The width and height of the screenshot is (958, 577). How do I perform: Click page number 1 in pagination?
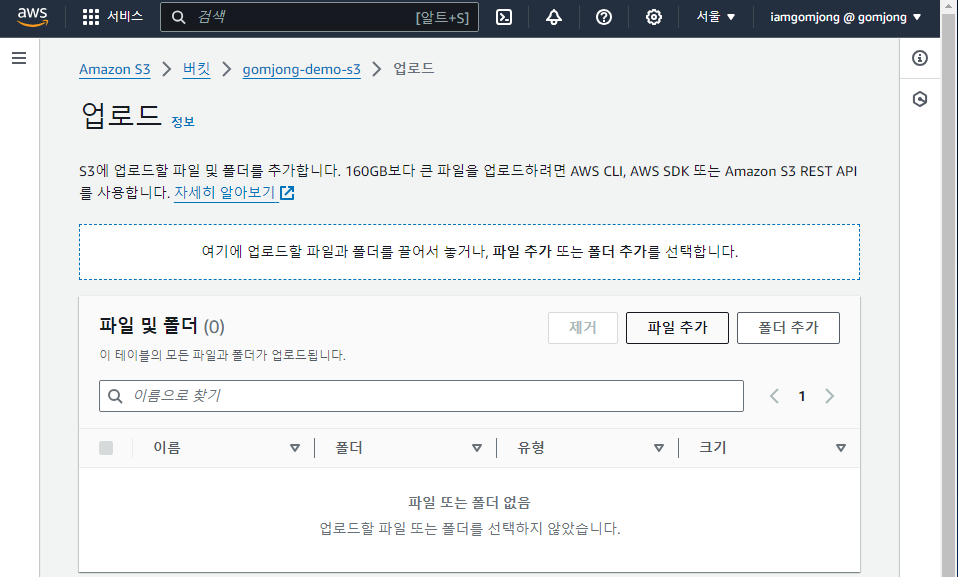(802, 396)
